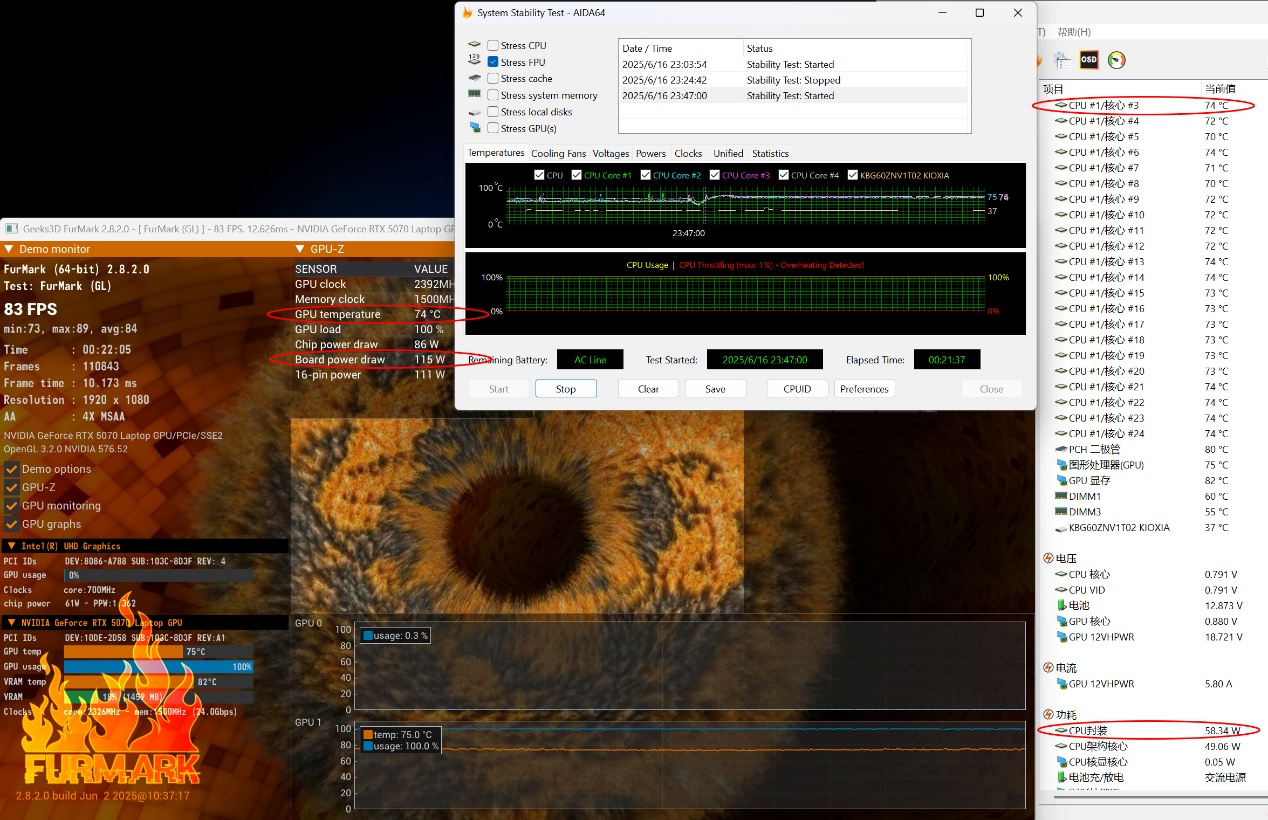Disable the GPU-Z checkbox in the FurMark panel
The width and height of the screenshot is (1268, 820).
pyautogui.click(x=12, y=487)
